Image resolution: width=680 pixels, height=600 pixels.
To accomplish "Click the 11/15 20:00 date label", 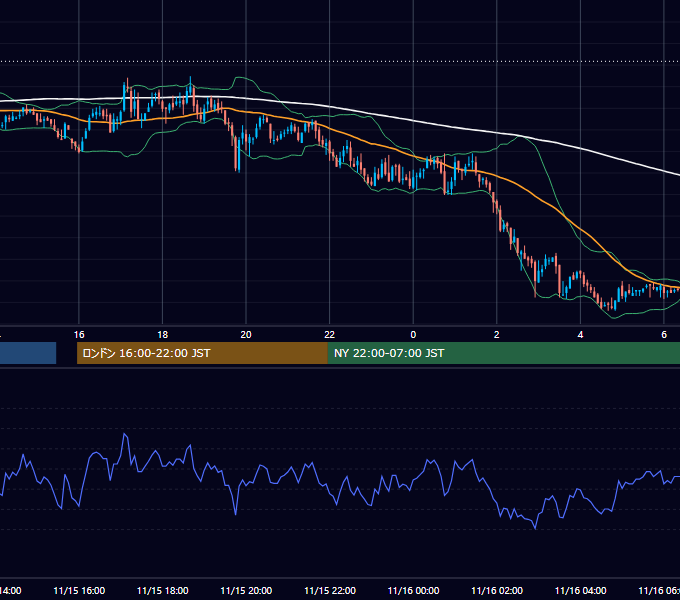I will [246, 590].
